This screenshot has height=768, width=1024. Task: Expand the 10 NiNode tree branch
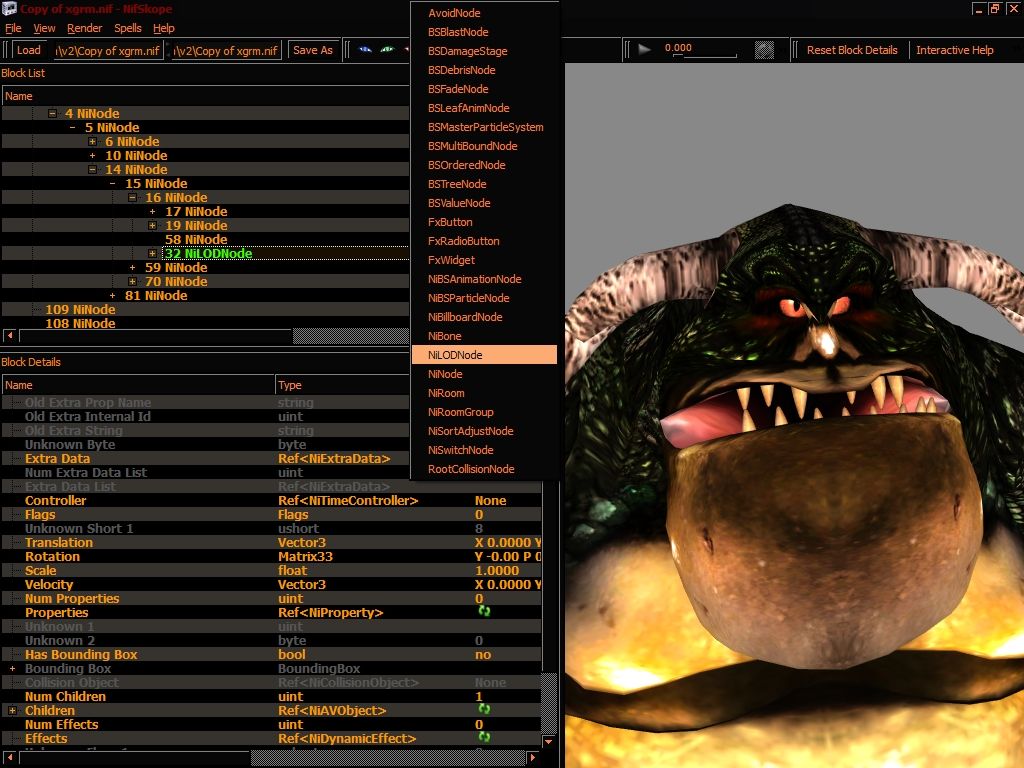point(92,155)
